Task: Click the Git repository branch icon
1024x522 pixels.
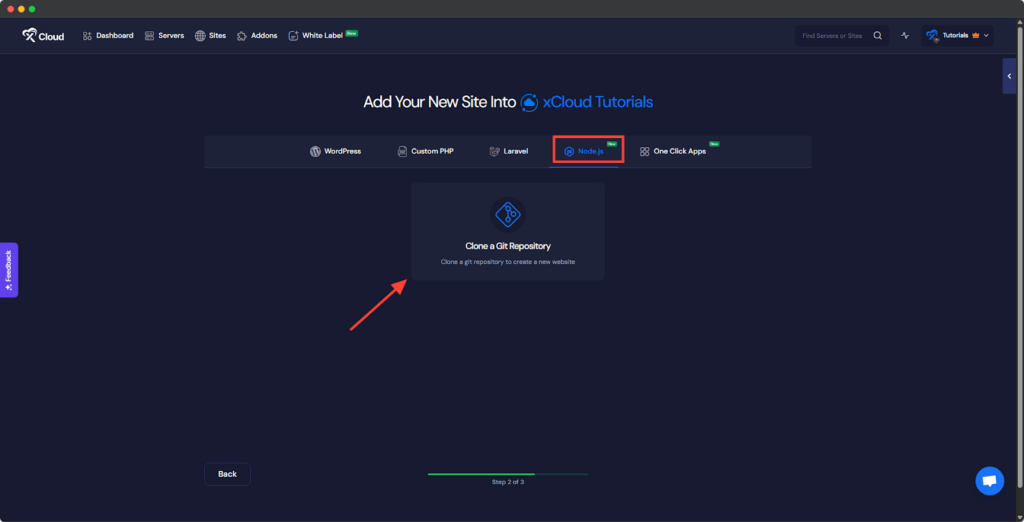Action: [508, 214]
